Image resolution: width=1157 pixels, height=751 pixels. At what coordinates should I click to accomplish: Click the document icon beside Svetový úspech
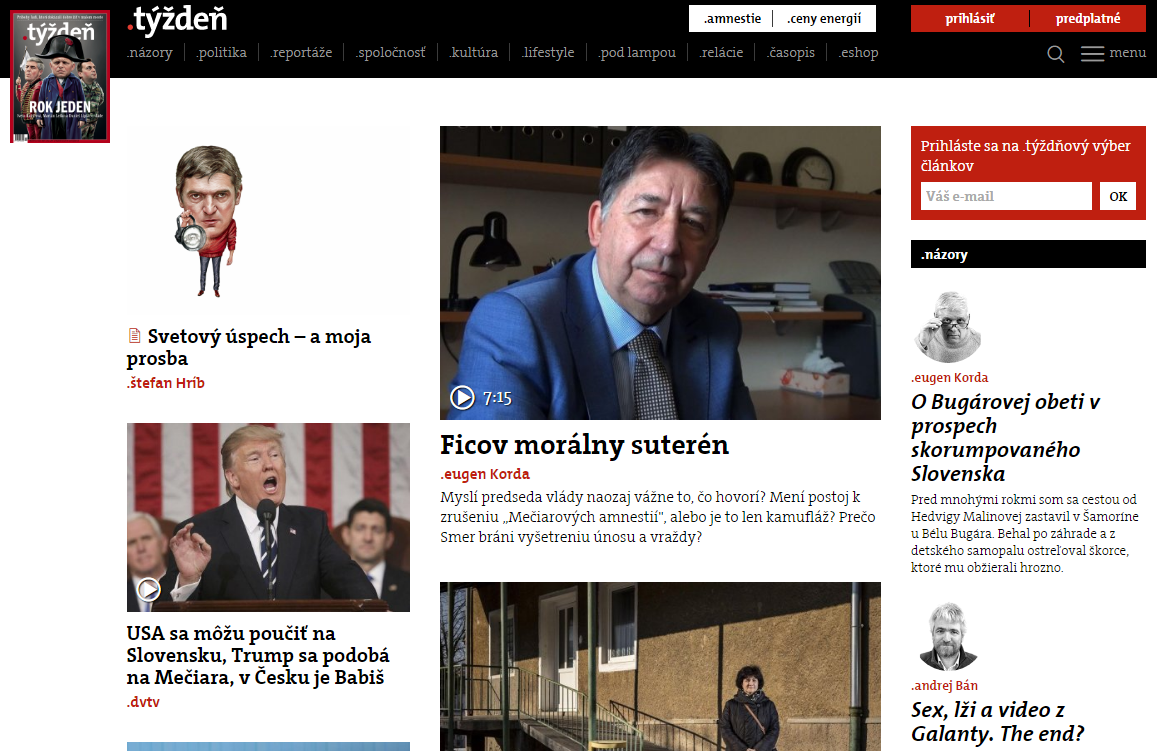134,336
